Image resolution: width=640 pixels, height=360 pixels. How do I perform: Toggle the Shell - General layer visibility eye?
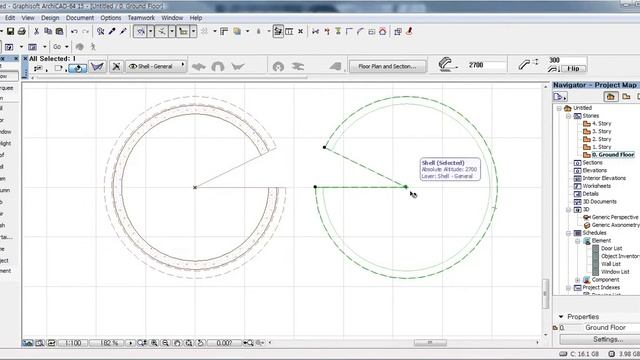pos(133,67)
